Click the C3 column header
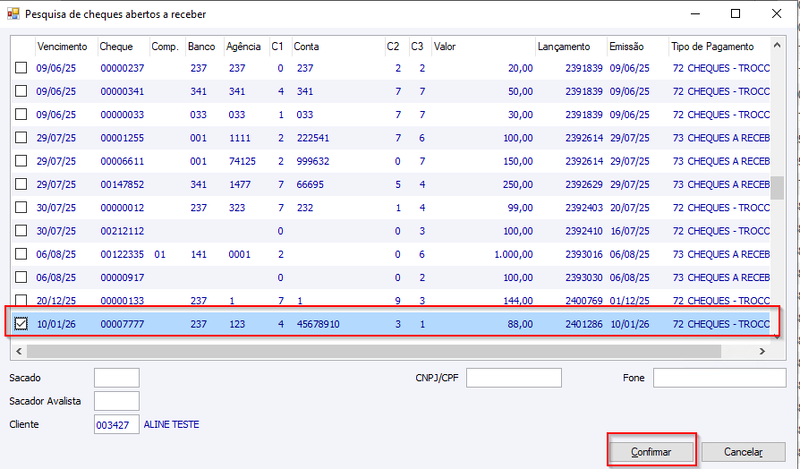Viewport: 800px width, 469px height. (x=417, y=46)
